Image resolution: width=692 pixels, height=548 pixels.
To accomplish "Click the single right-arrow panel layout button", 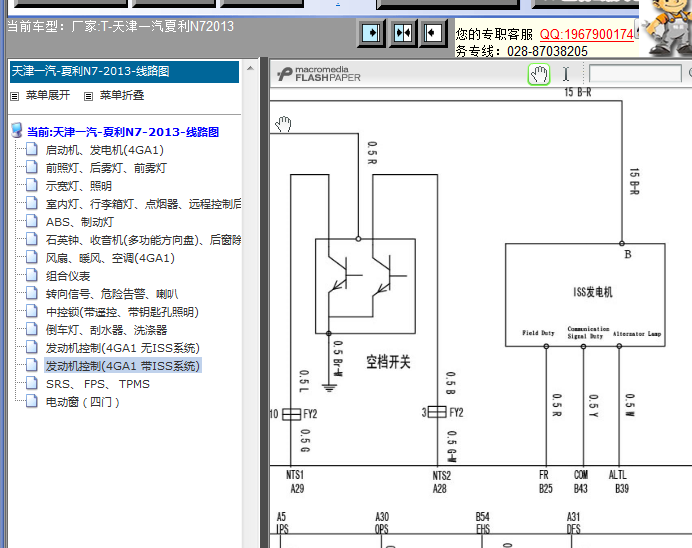I will pyautogui.click(x=371, y=33).
